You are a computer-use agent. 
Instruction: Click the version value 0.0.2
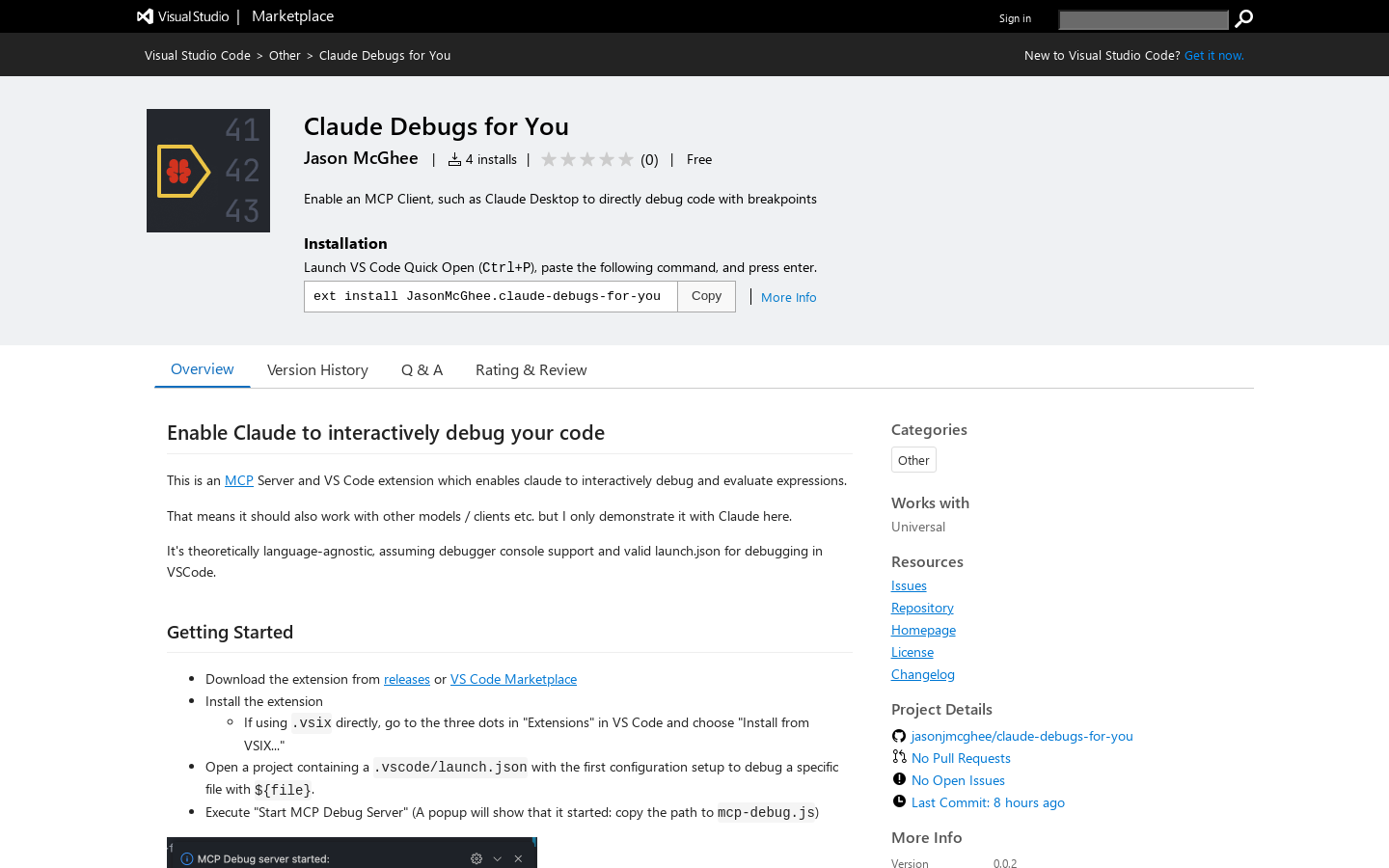pyautogui.click(x=1005, y=863)
